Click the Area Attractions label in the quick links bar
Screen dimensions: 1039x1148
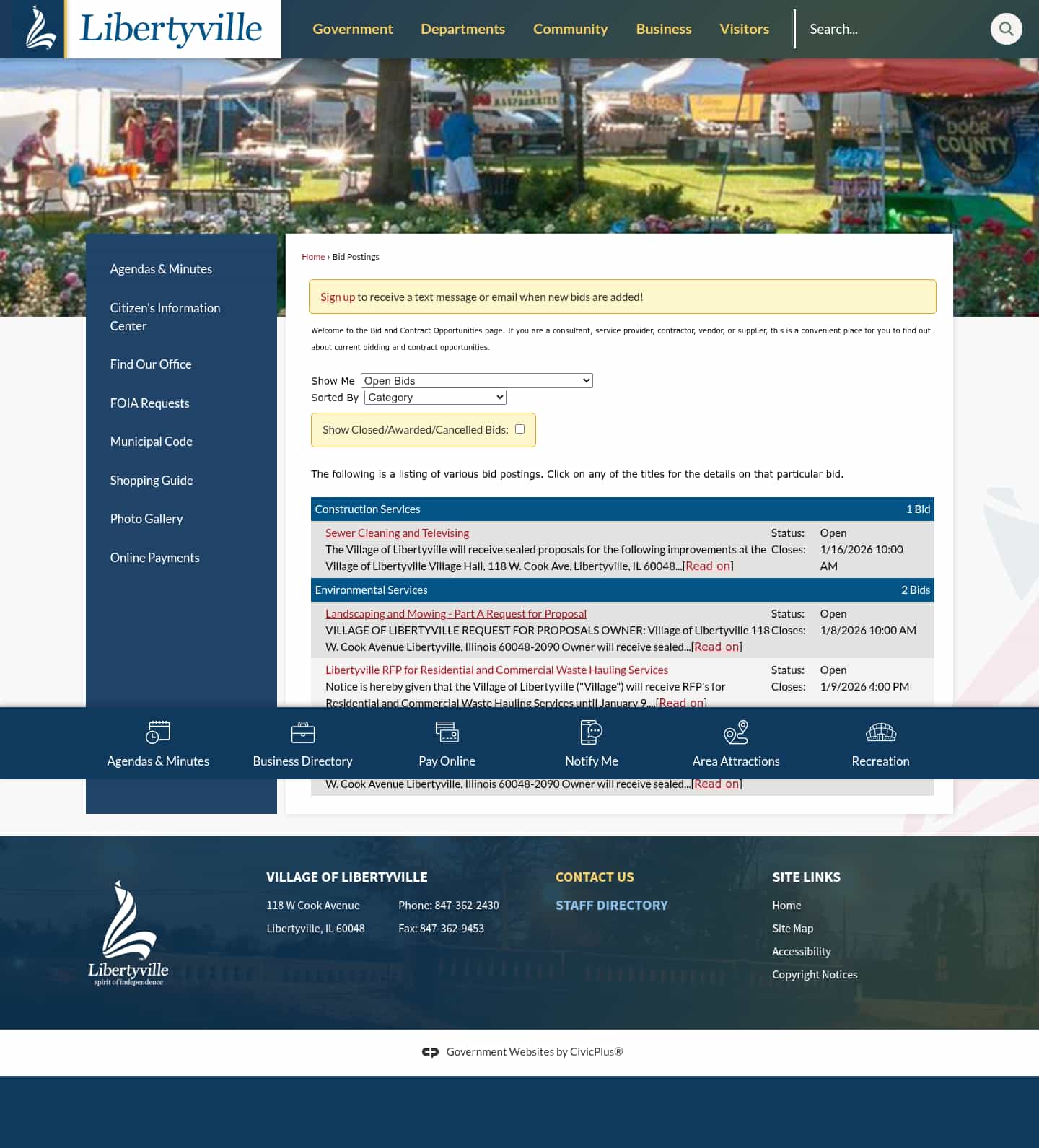pyautogui.click(x=736, y=761)
